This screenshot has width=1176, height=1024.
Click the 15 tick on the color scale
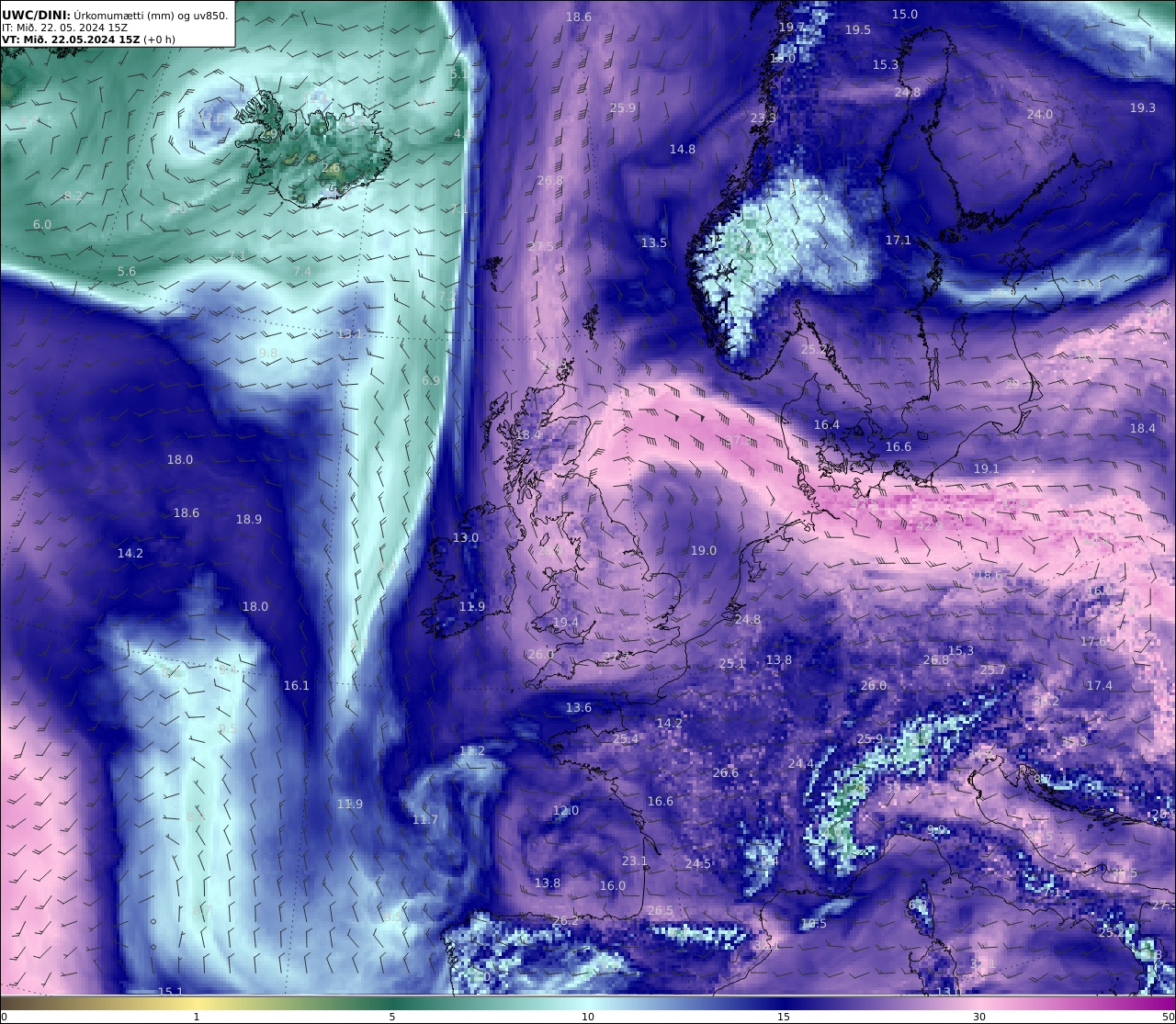point(784,1017)
